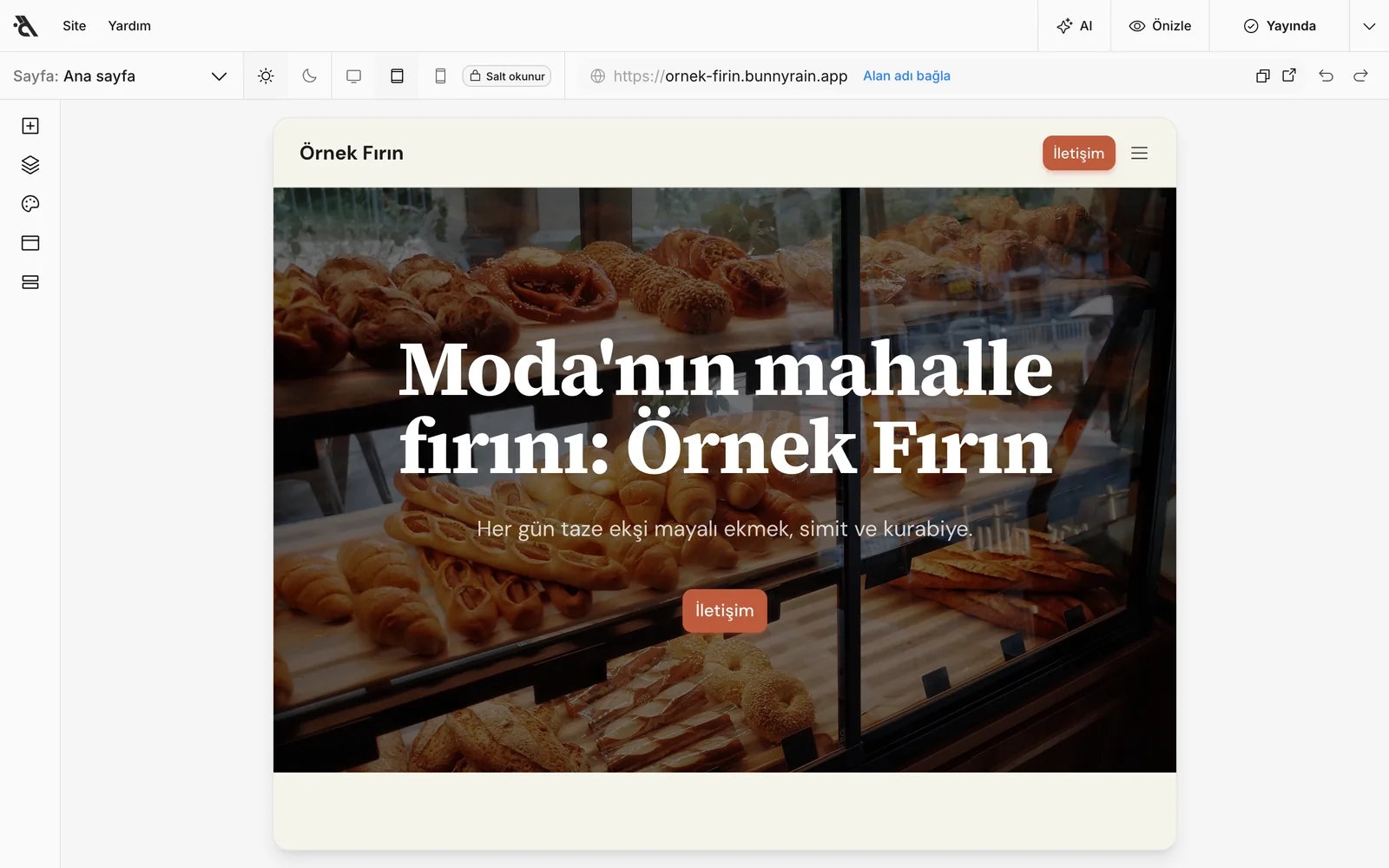Expand the Sayfa: Ana sayfa dropdown
The image size is (1389, 868).
click(x=122, y=76)
